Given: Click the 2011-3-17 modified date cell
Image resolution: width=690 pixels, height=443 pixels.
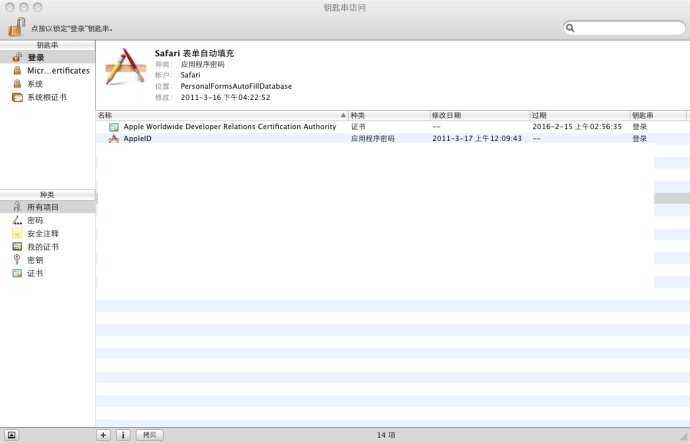Looking at the screenshot, I should 477,139.
